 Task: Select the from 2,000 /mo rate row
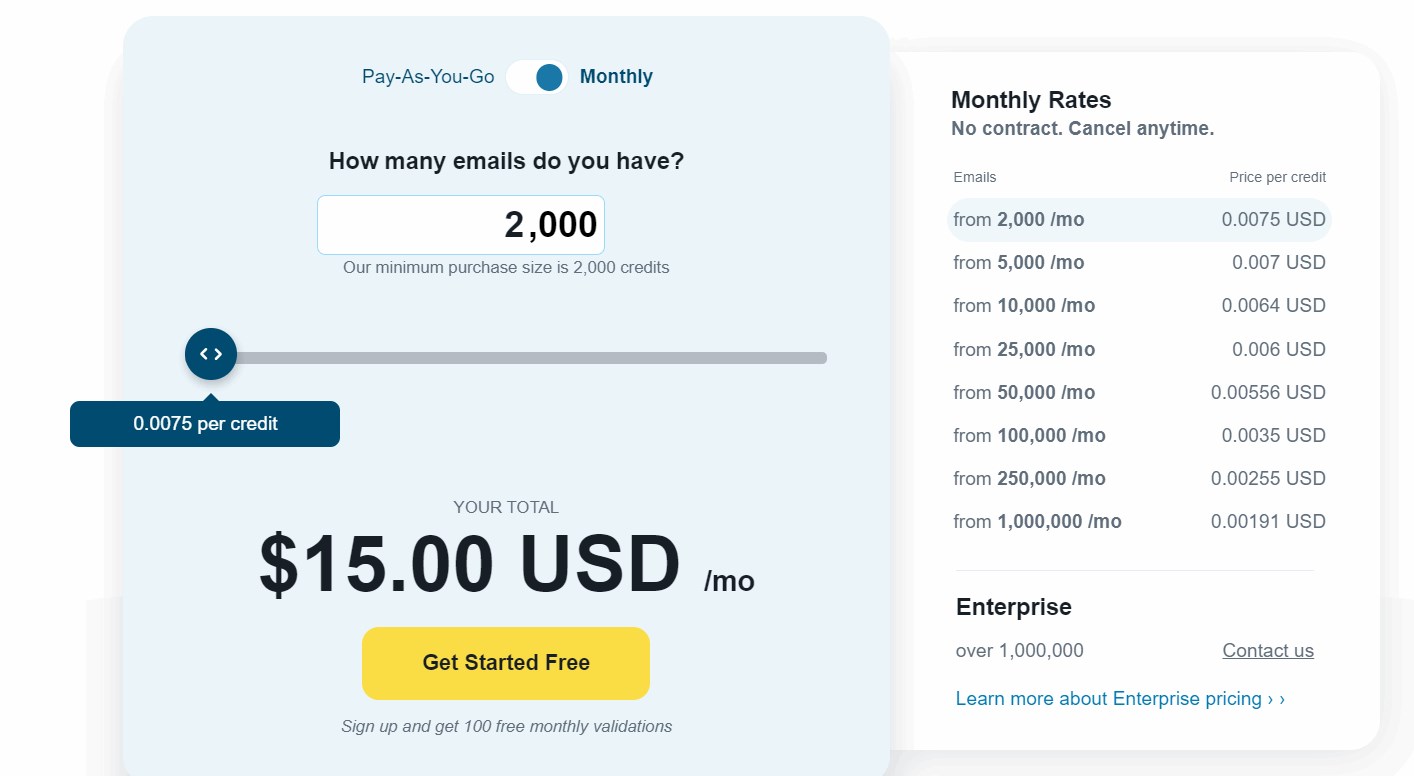(1139, 220)
